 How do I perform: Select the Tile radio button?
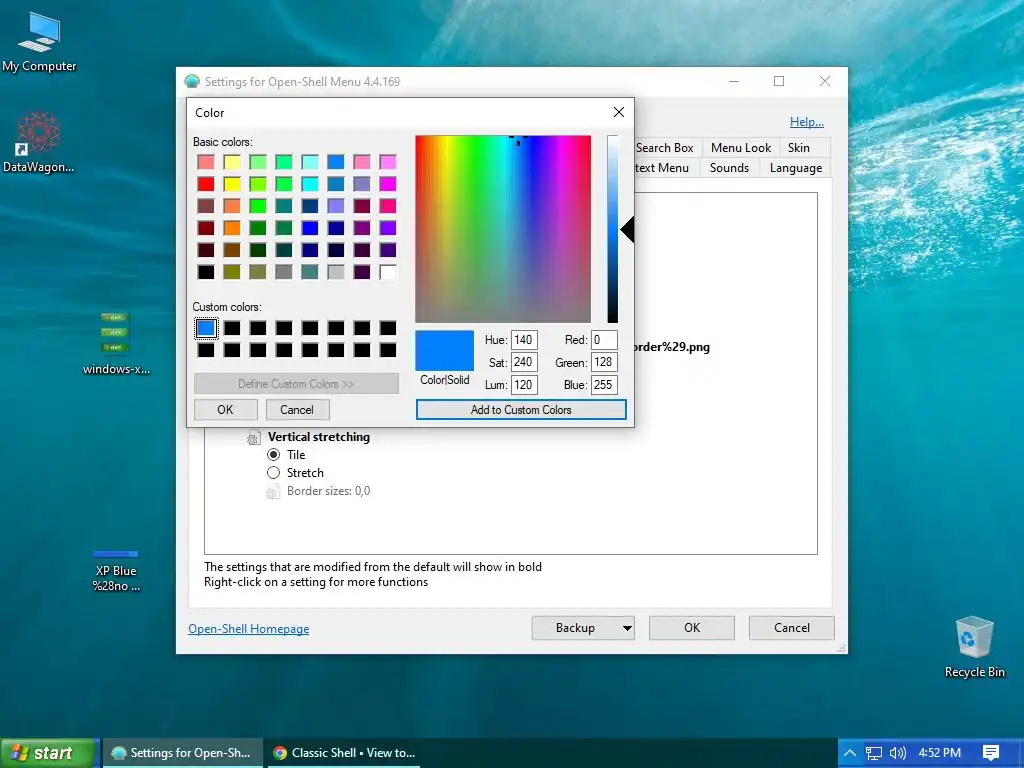tap(274, 455)
